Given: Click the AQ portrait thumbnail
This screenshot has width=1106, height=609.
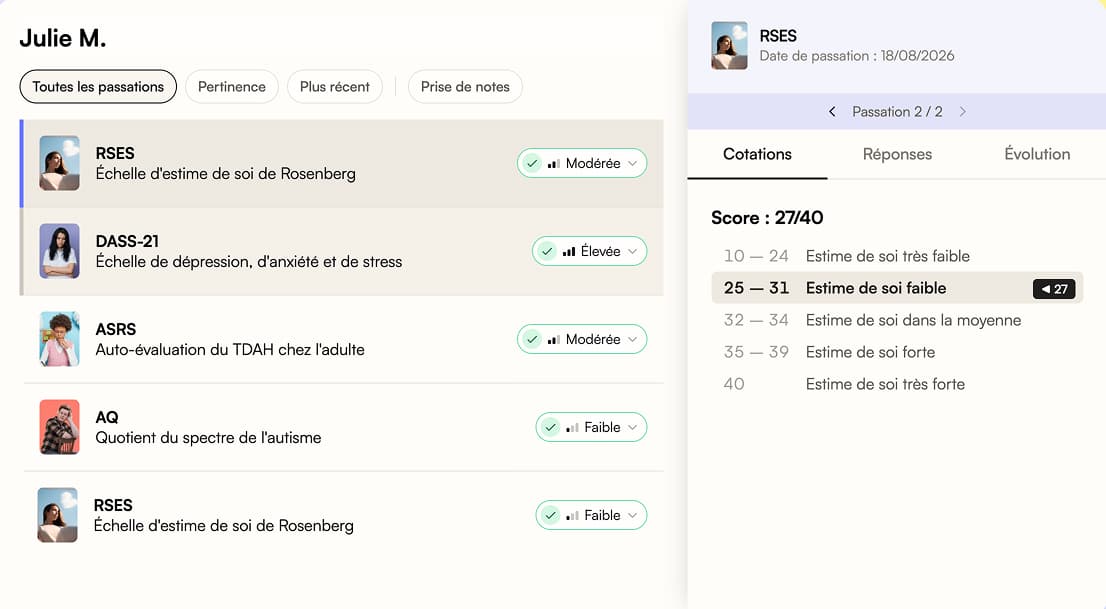Looking at the screenshot, I should pos(59,428).
